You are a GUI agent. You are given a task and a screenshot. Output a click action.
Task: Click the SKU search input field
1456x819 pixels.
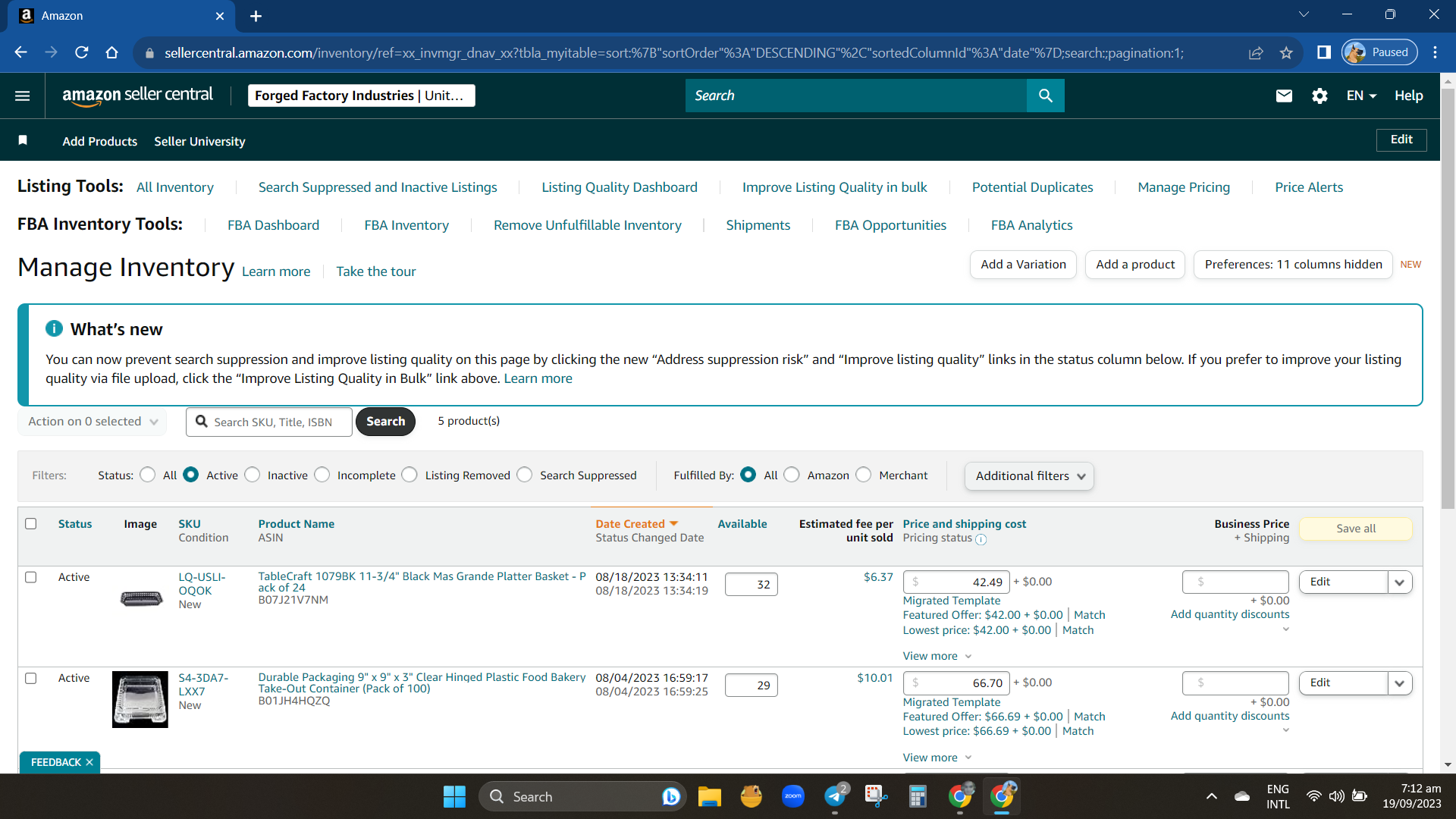269,422
